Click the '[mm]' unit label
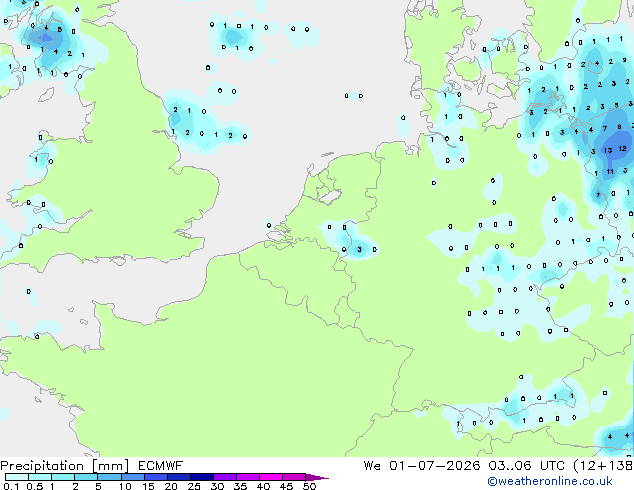 110,466
